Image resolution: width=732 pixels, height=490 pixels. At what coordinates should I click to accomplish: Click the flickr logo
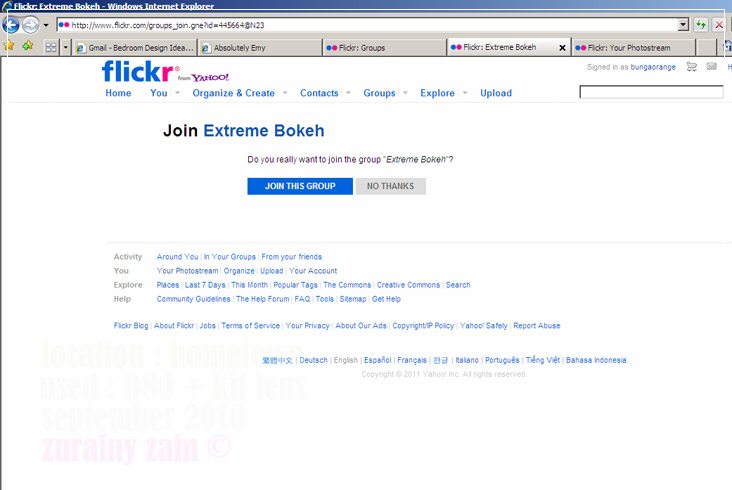[138, 71]
